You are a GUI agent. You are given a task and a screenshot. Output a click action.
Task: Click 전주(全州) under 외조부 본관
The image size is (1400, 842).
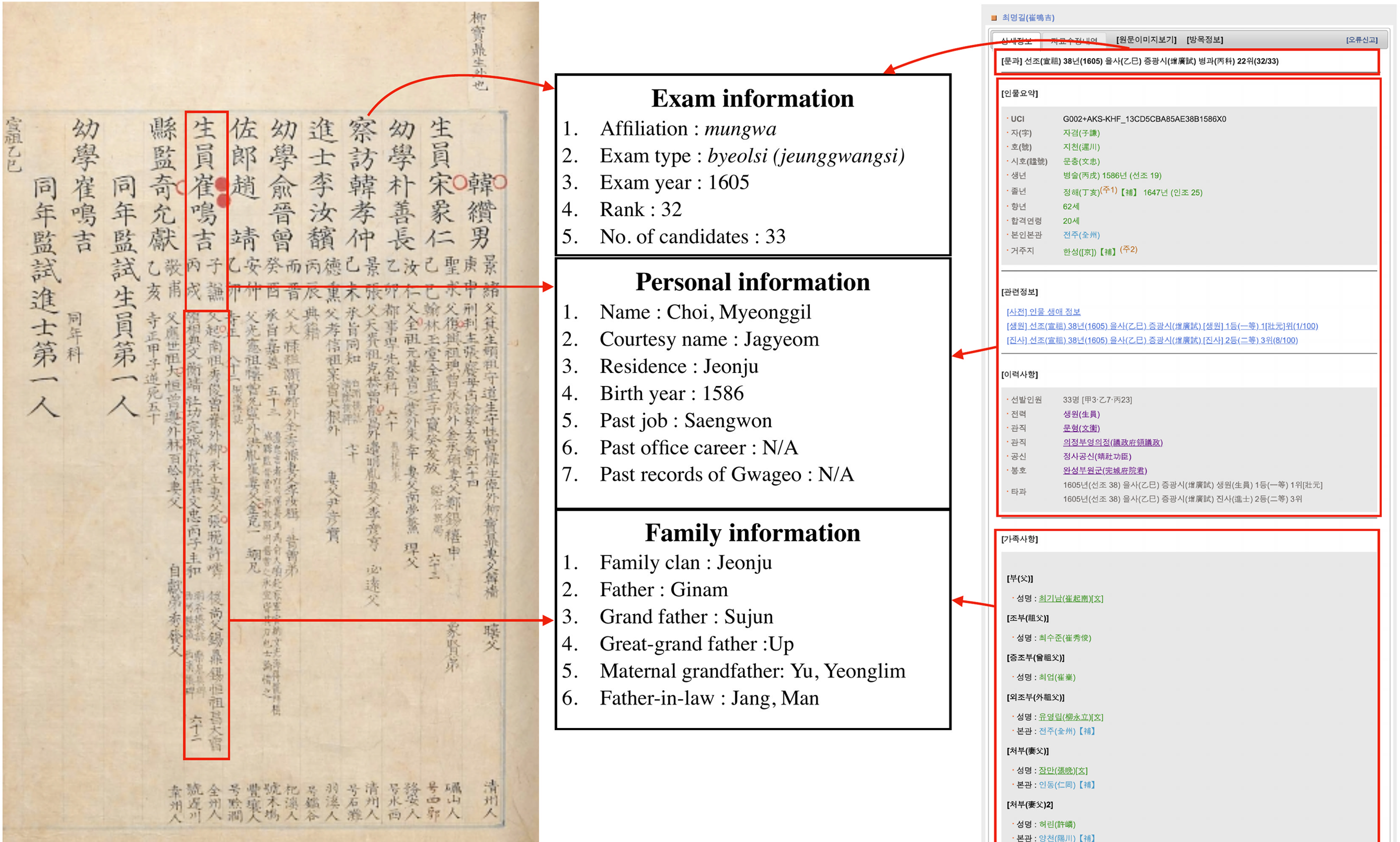[1057, 731]
